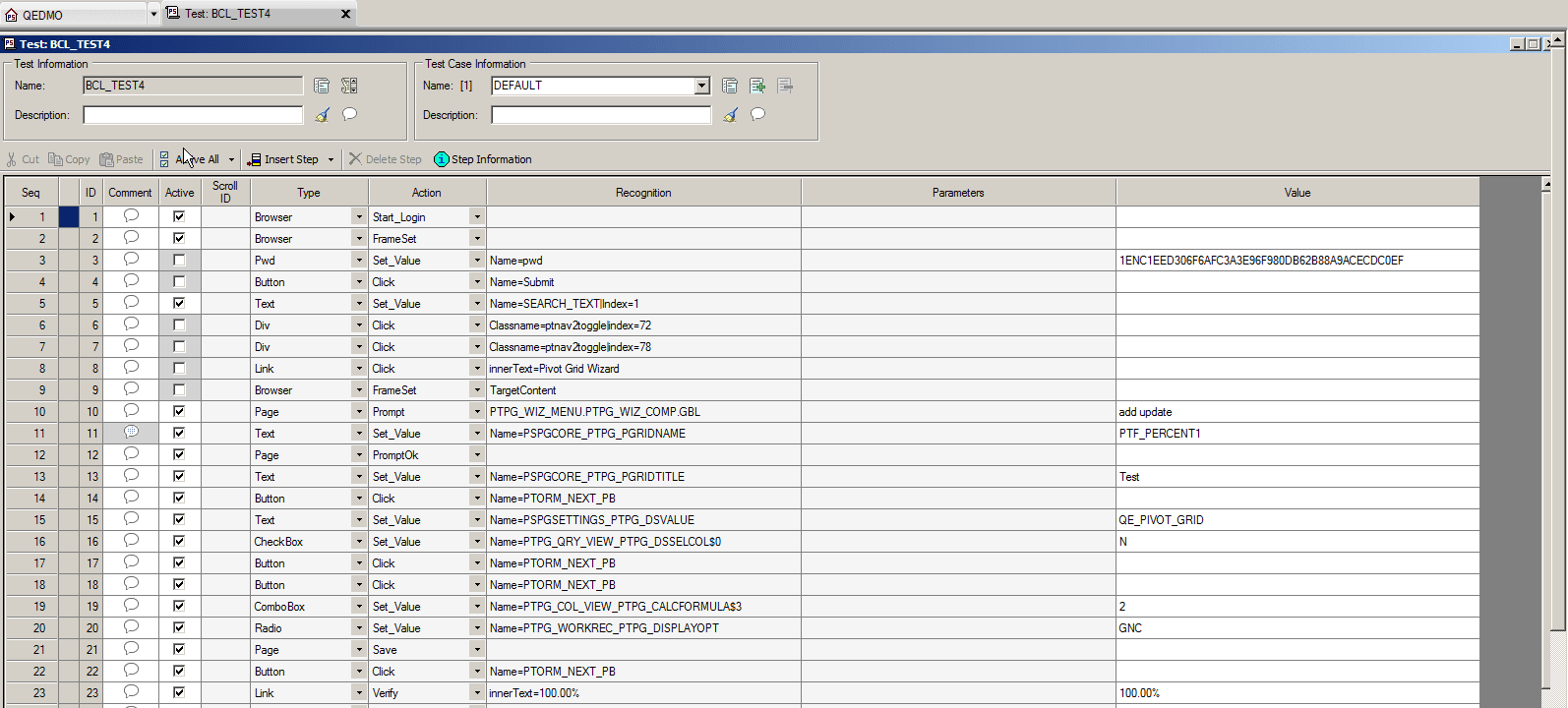Screen dimensions: 1568x708
Task: Click Recognition cell PTPG_WIZ_MENU.PTPG_WIZ_COMP.GBL
Action: tap(643, 411)
